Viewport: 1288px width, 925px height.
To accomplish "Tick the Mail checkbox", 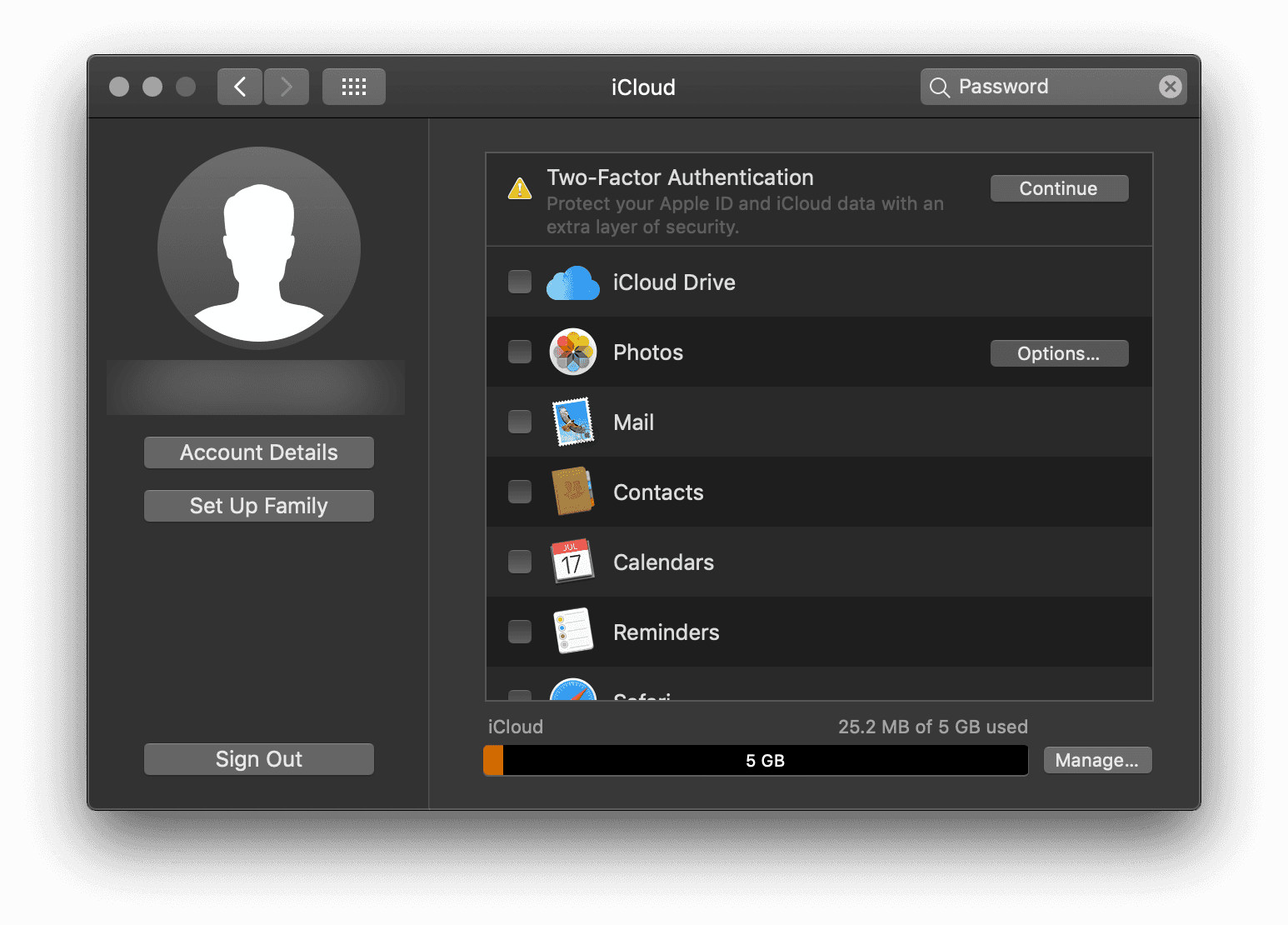I will 520,422.
